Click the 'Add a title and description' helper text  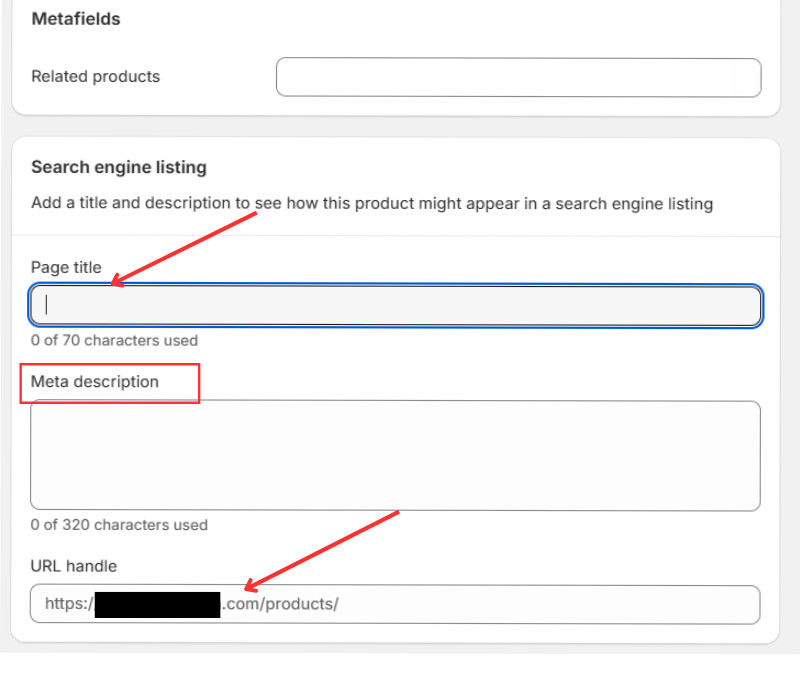(x=372, y=204)
